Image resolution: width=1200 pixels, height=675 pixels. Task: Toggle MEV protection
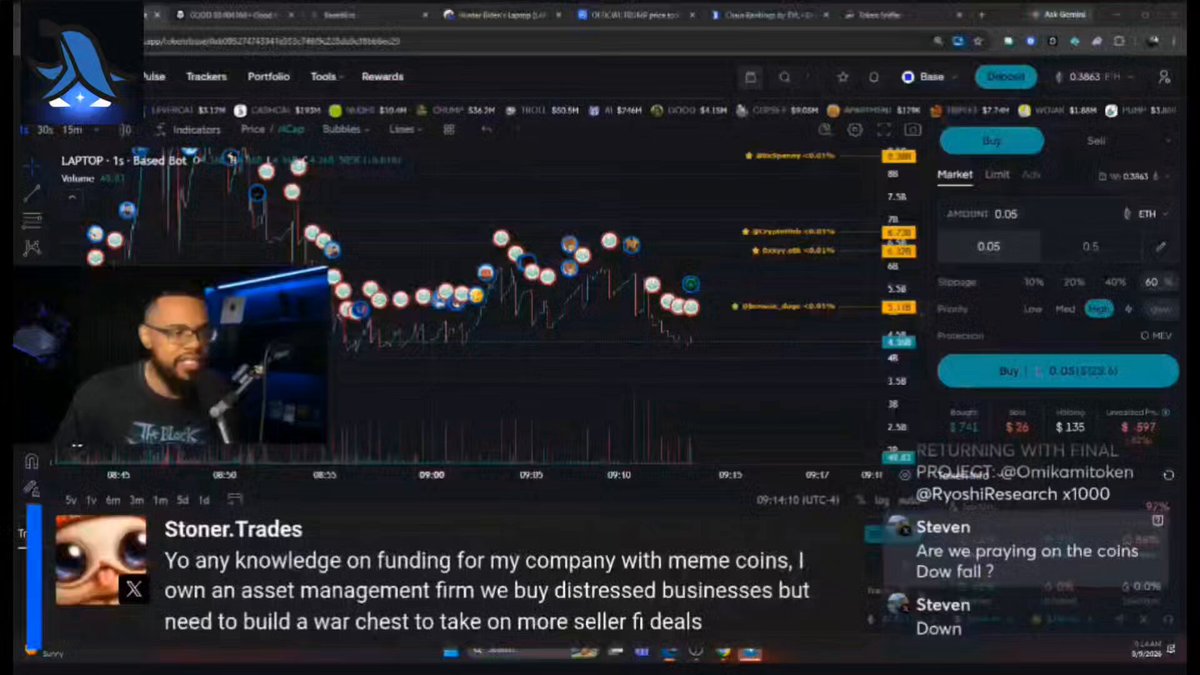[1157, 336]
